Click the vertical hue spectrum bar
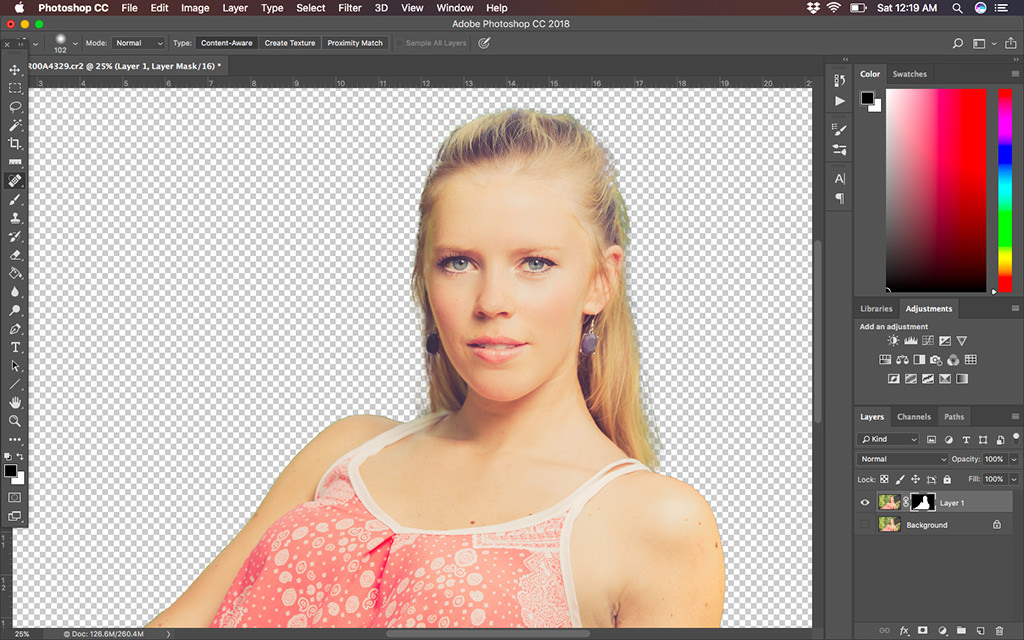Image resolution: width=1024 pixels, height=640 pixels. (x=1004, y=190)
